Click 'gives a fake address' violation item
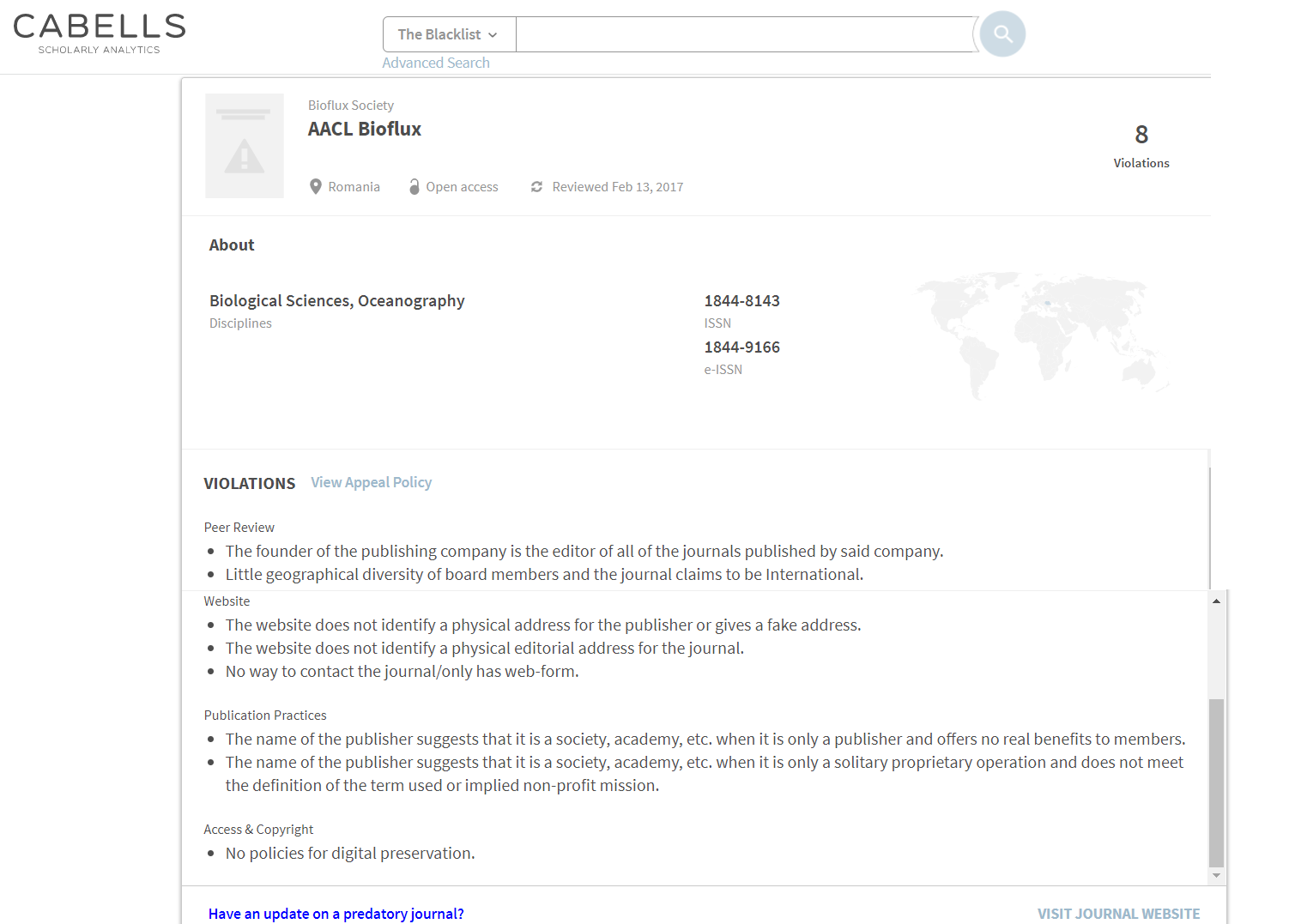 point(543,625)
